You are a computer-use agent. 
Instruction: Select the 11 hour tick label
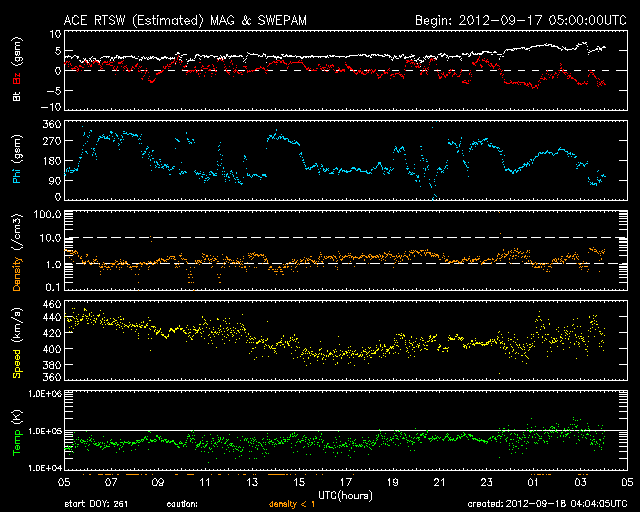205,482
